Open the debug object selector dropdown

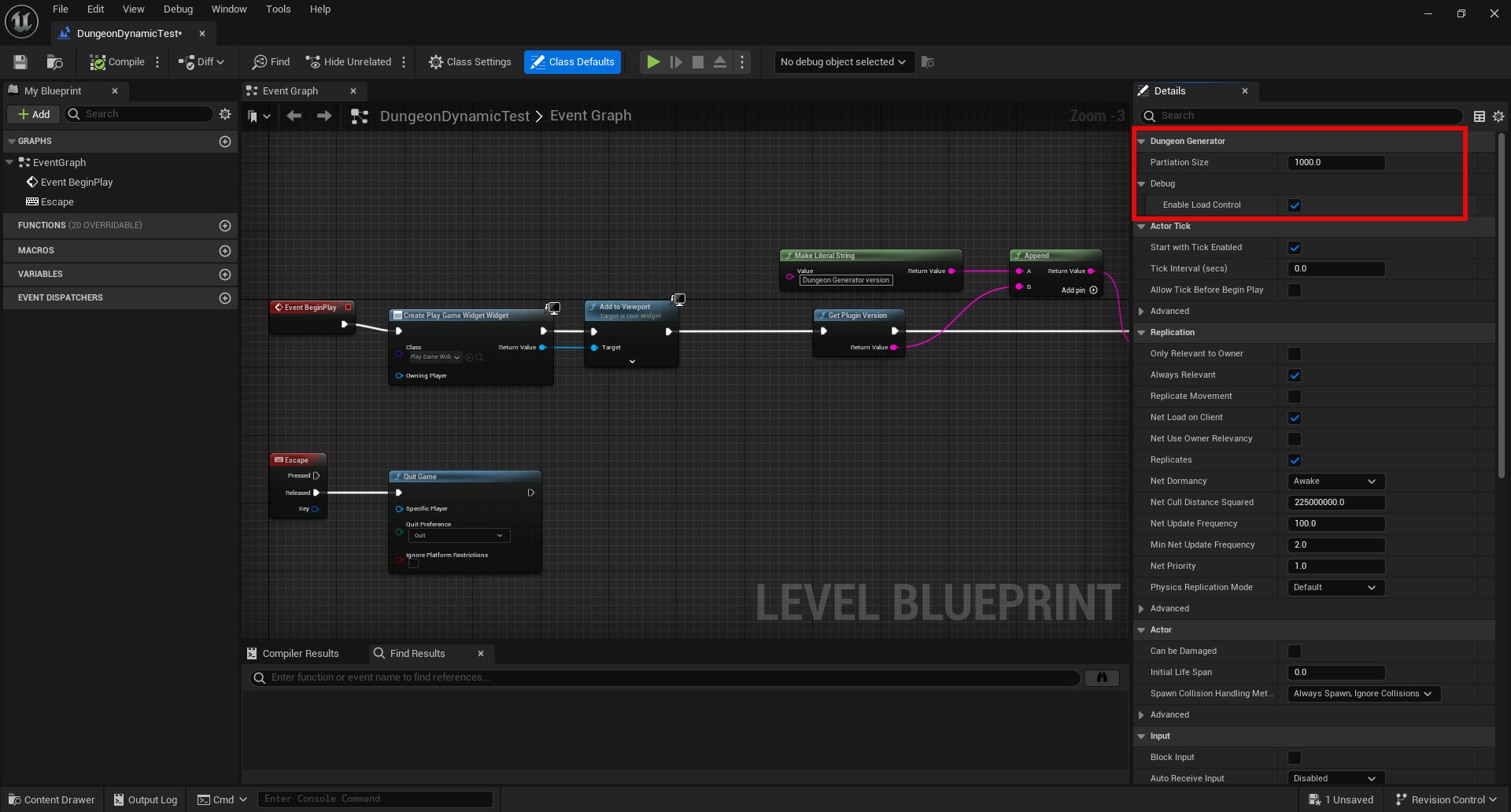pyautogui.click(x=844, y=62)
